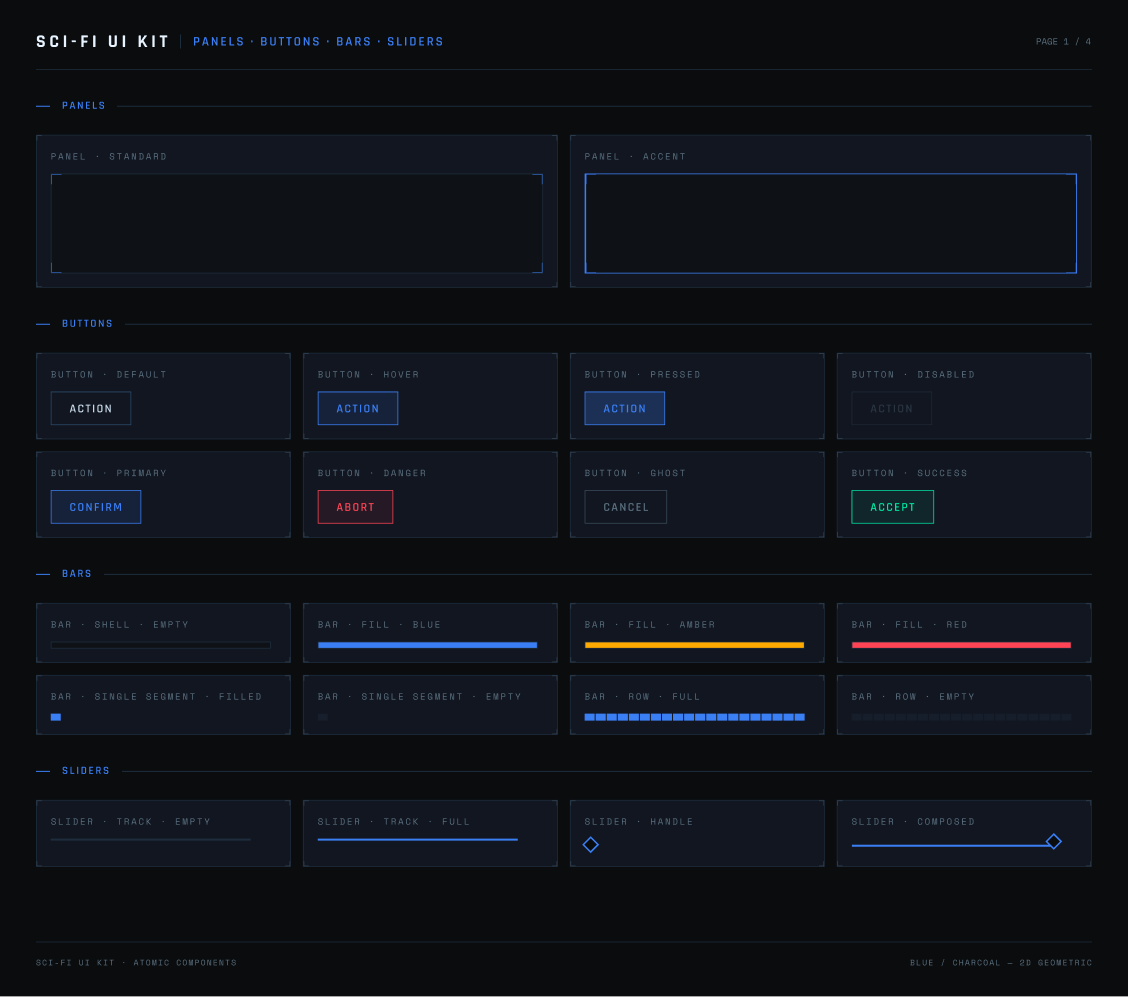This screenshot has width=1128, height=997.
Task: Click the greyed ACTION button under Button Disabled
Action: point(891,408)
